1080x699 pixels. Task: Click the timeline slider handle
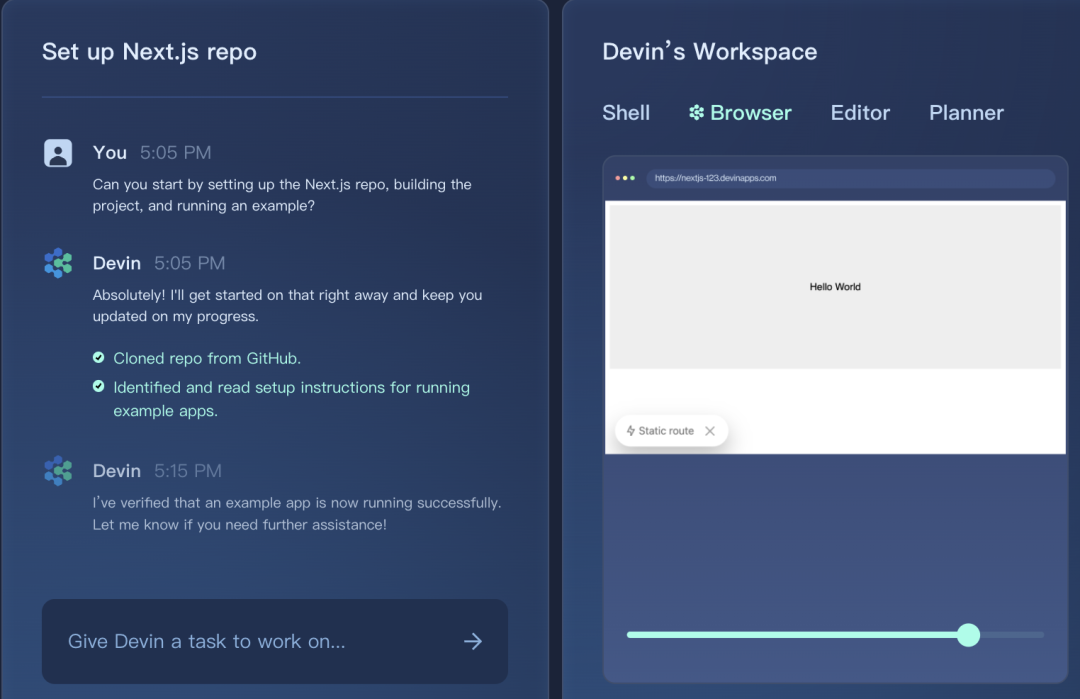tap(968, 635)
